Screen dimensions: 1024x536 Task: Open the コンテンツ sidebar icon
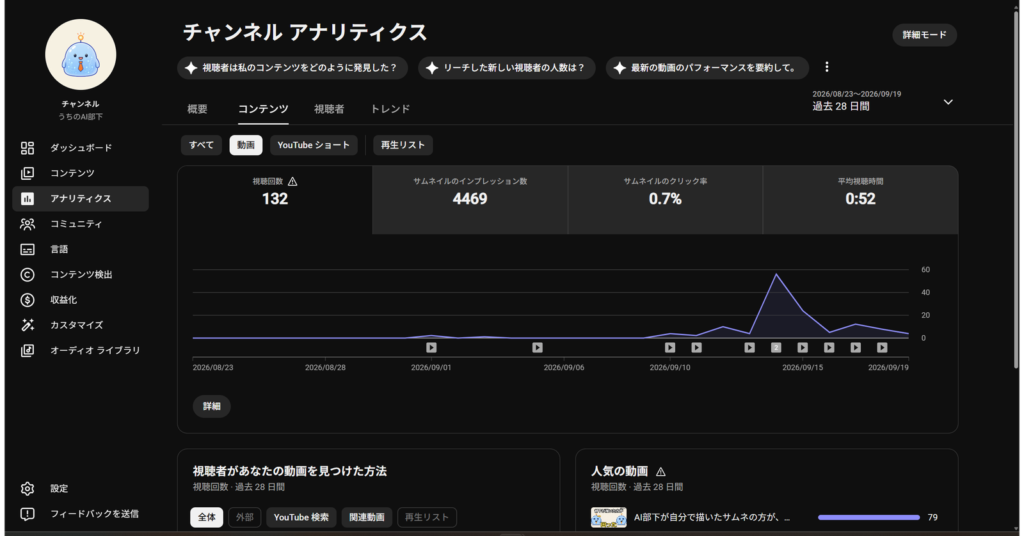tap(27, 174)
